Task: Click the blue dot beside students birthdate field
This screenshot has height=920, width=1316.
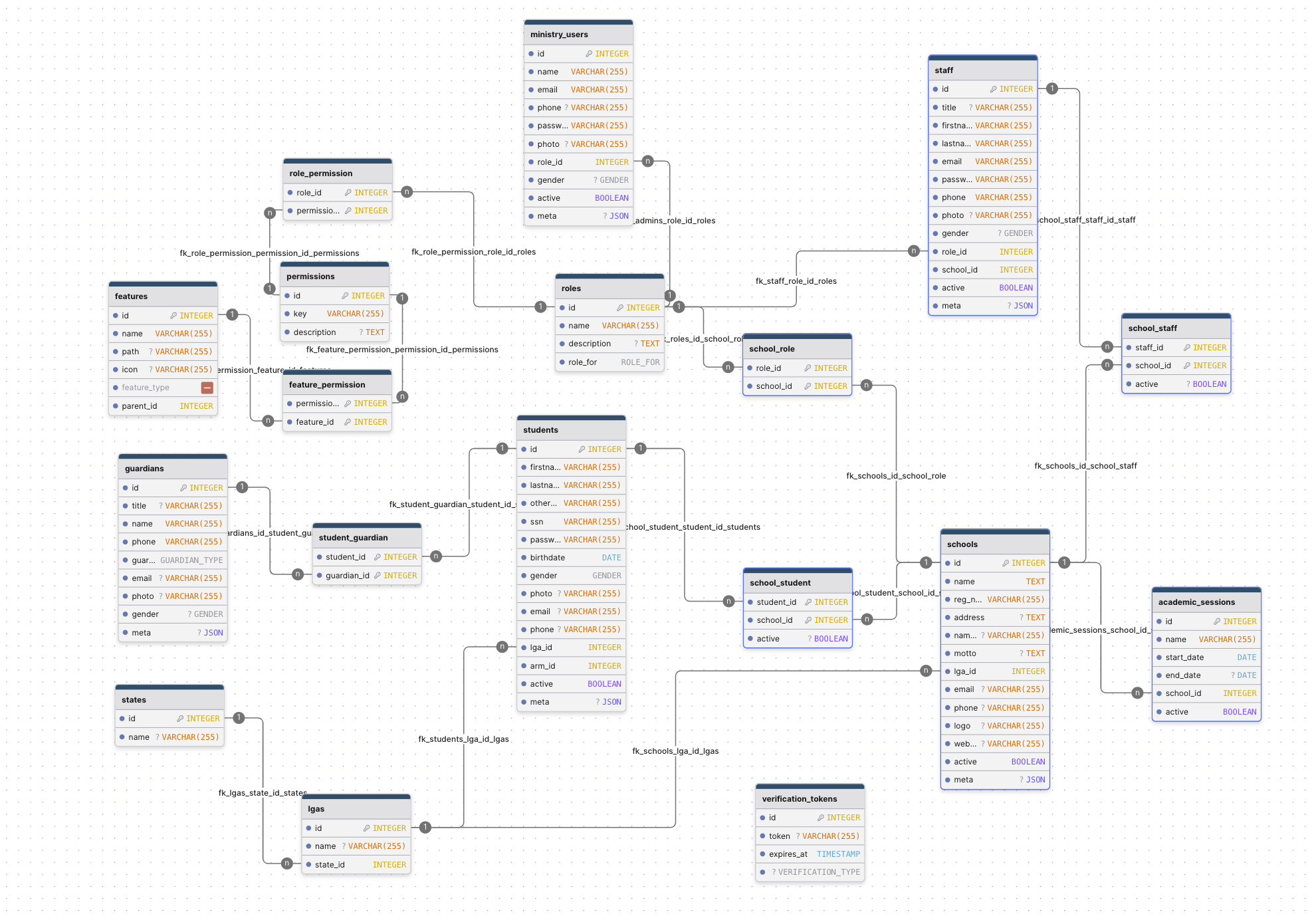Action: (524, 558)
